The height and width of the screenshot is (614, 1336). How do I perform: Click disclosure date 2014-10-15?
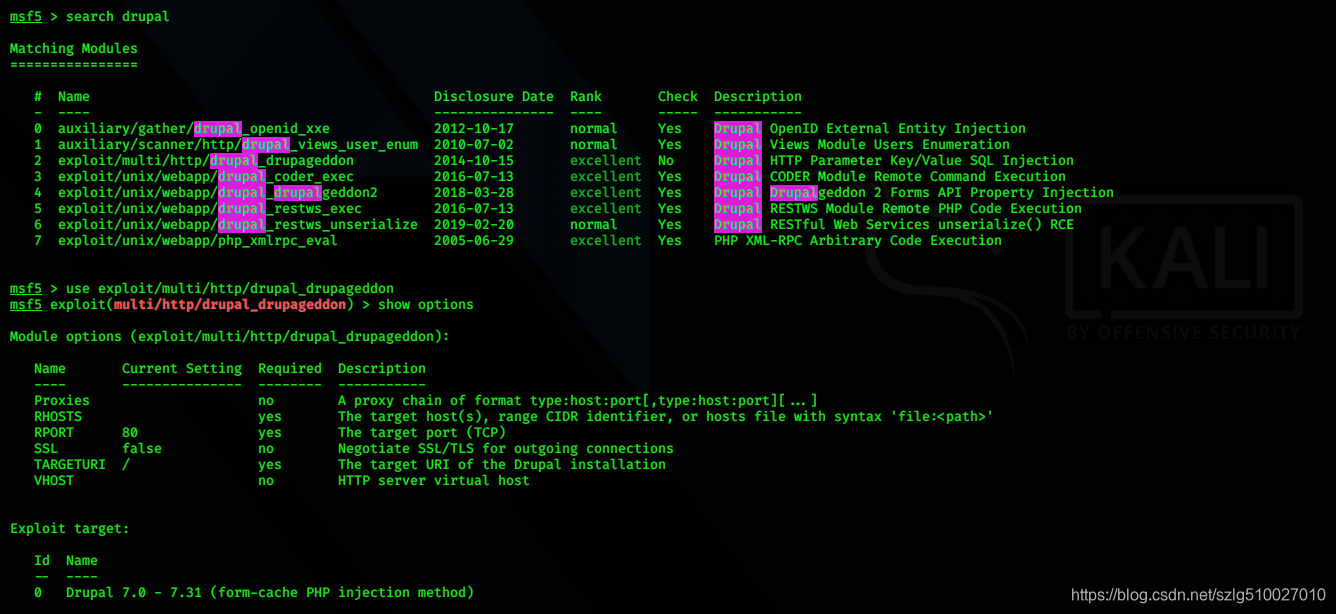pyautogui.click(x=474, y=161)
